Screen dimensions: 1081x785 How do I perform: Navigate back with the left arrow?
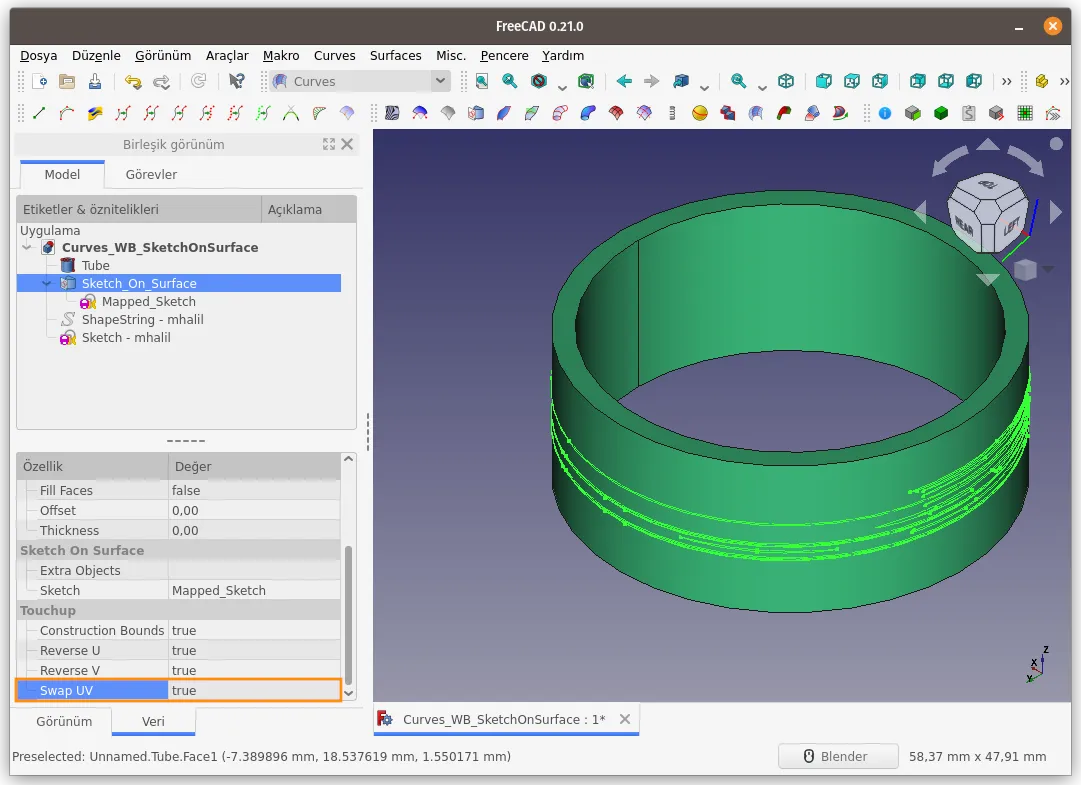click(624, 81)
